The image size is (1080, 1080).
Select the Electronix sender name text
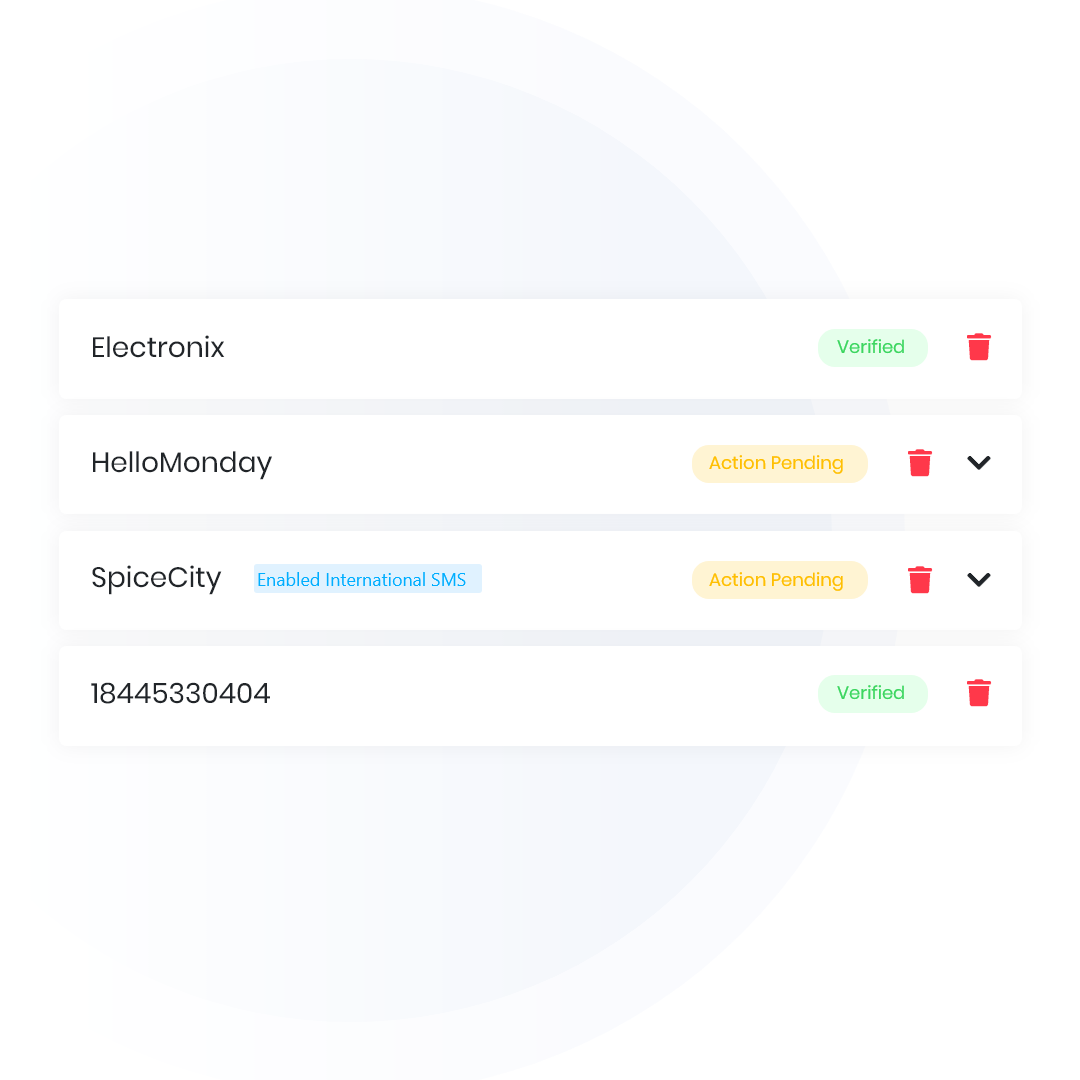coord(158,347)
